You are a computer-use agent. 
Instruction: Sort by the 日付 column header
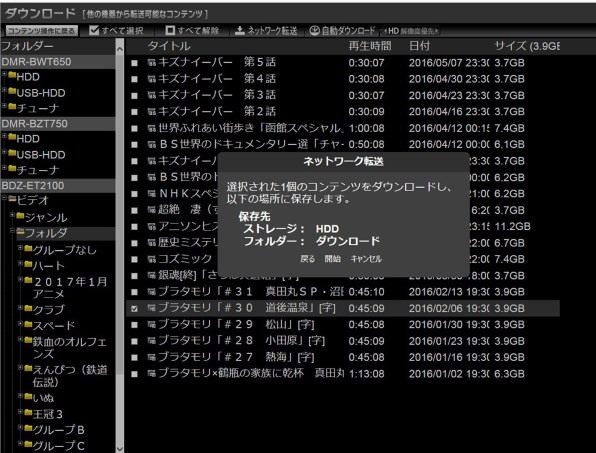coord(420,46)
